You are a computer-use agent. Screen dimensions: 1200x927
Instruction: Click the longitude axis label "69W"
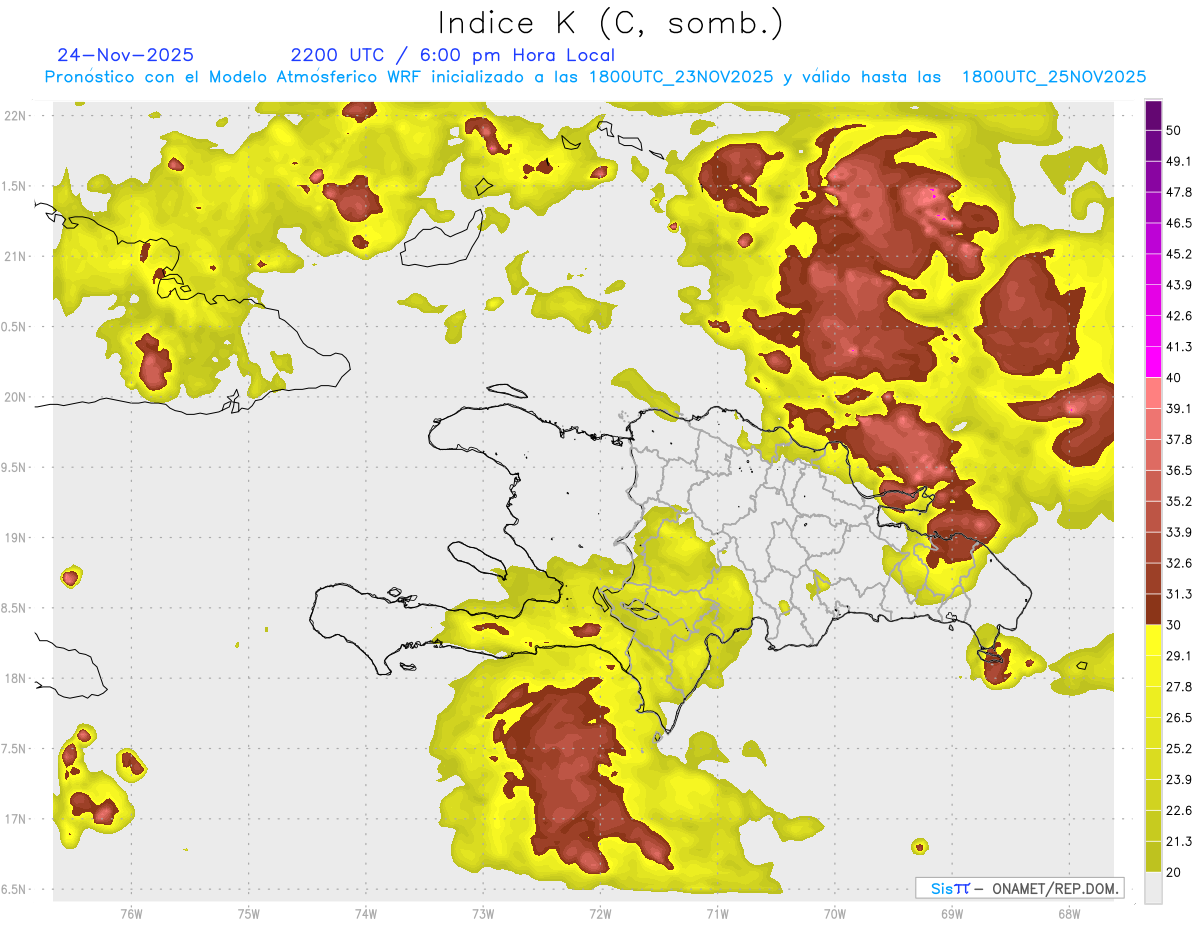point(952,913)
